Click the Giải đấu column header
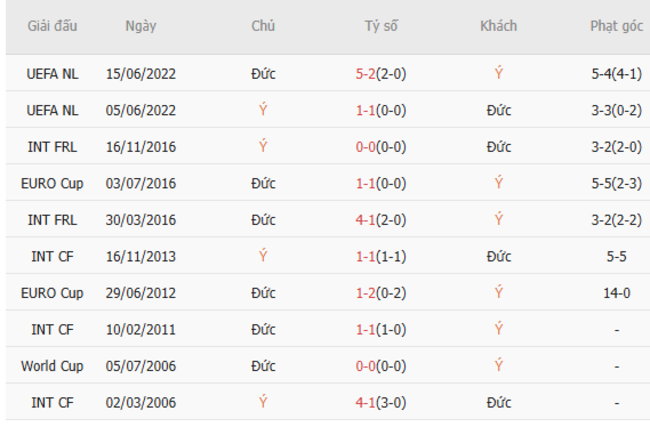 coord(54,26)
